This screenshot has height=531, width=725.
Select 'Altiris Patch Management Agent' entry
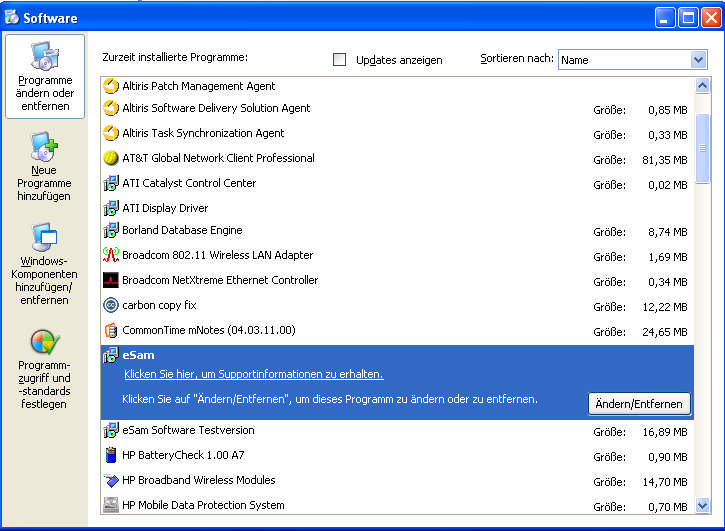[x=397, y=86]
